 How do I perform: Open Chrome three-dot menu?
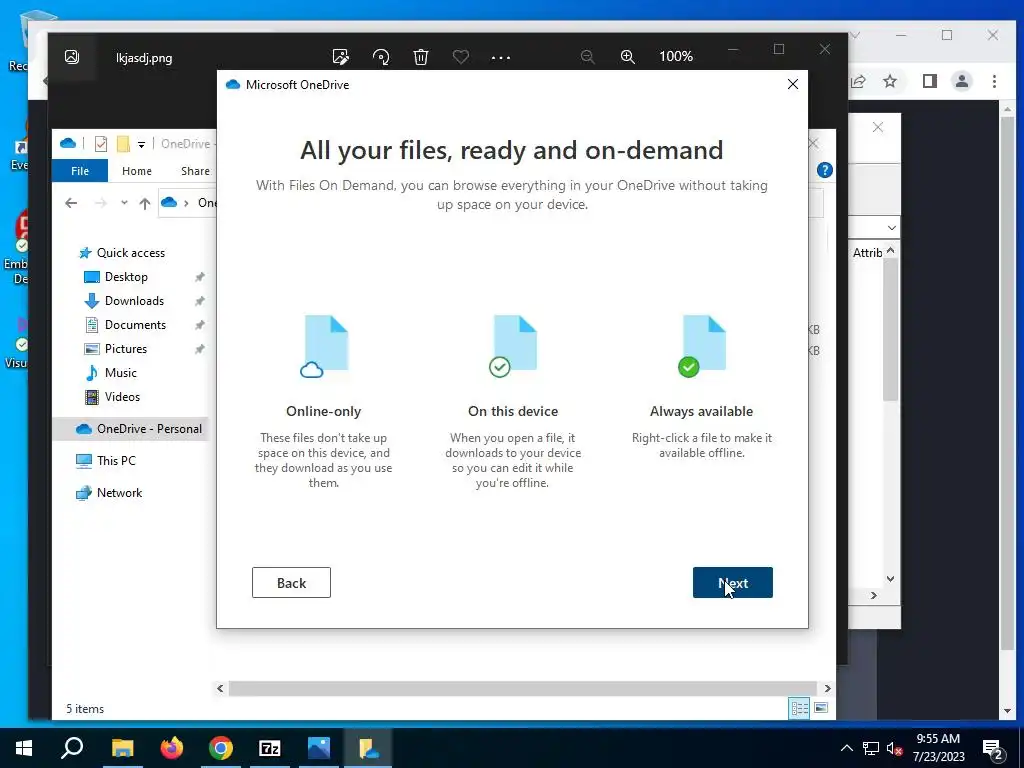tap(994, 81)
